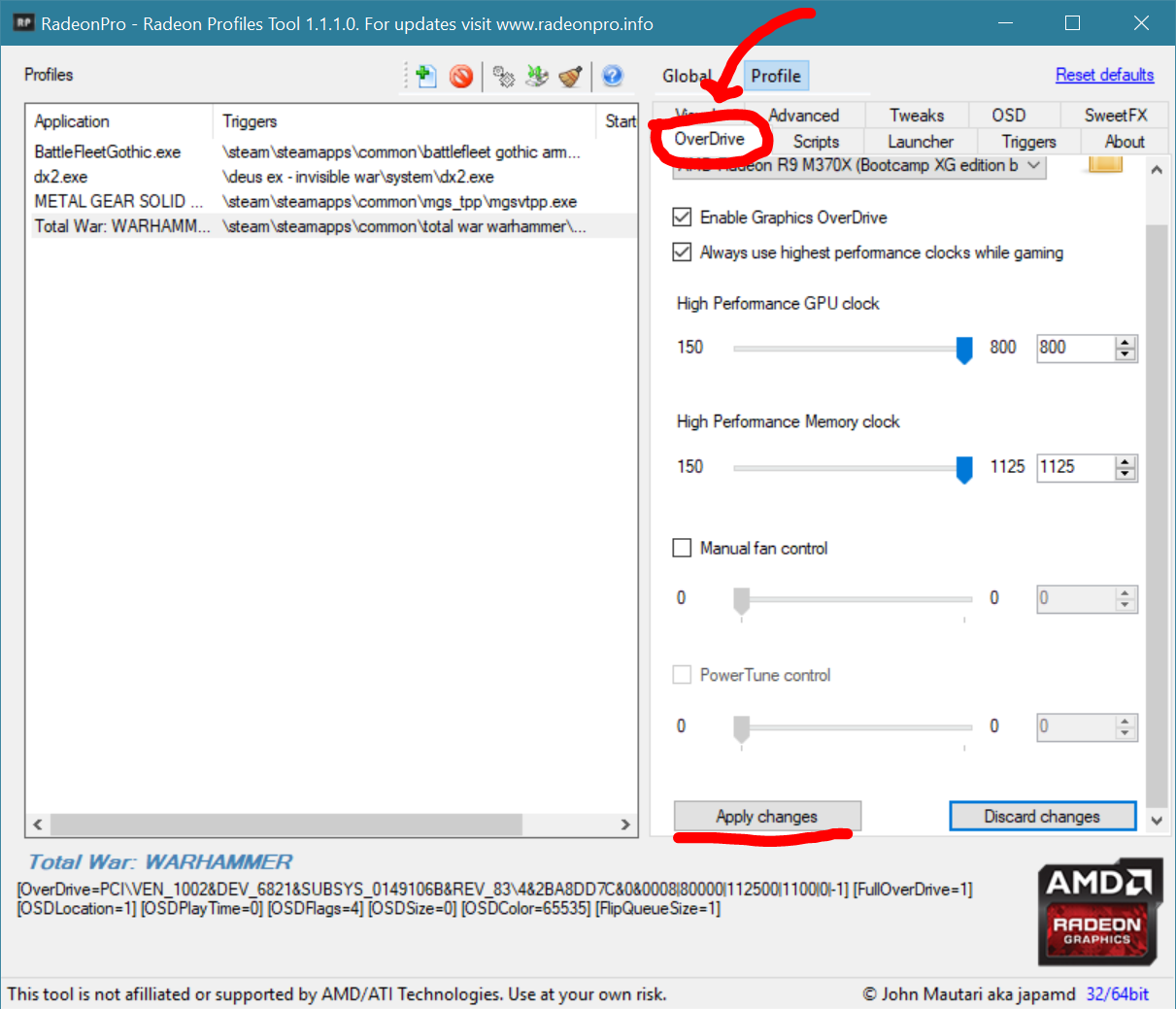Viewport: 1176px width, 1009px height.
Task: Switch to the OSD tab
Action: tap(1009, 116)
